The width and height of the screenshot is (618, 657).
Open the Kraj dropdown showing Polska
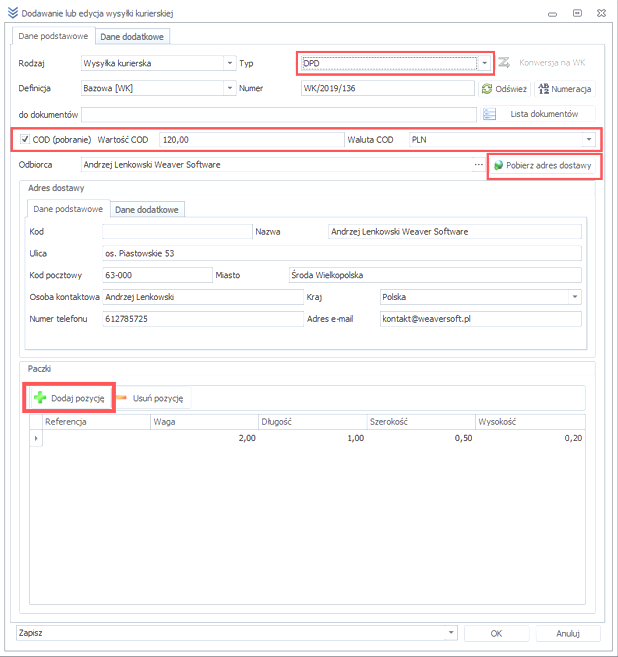(574, 297)
